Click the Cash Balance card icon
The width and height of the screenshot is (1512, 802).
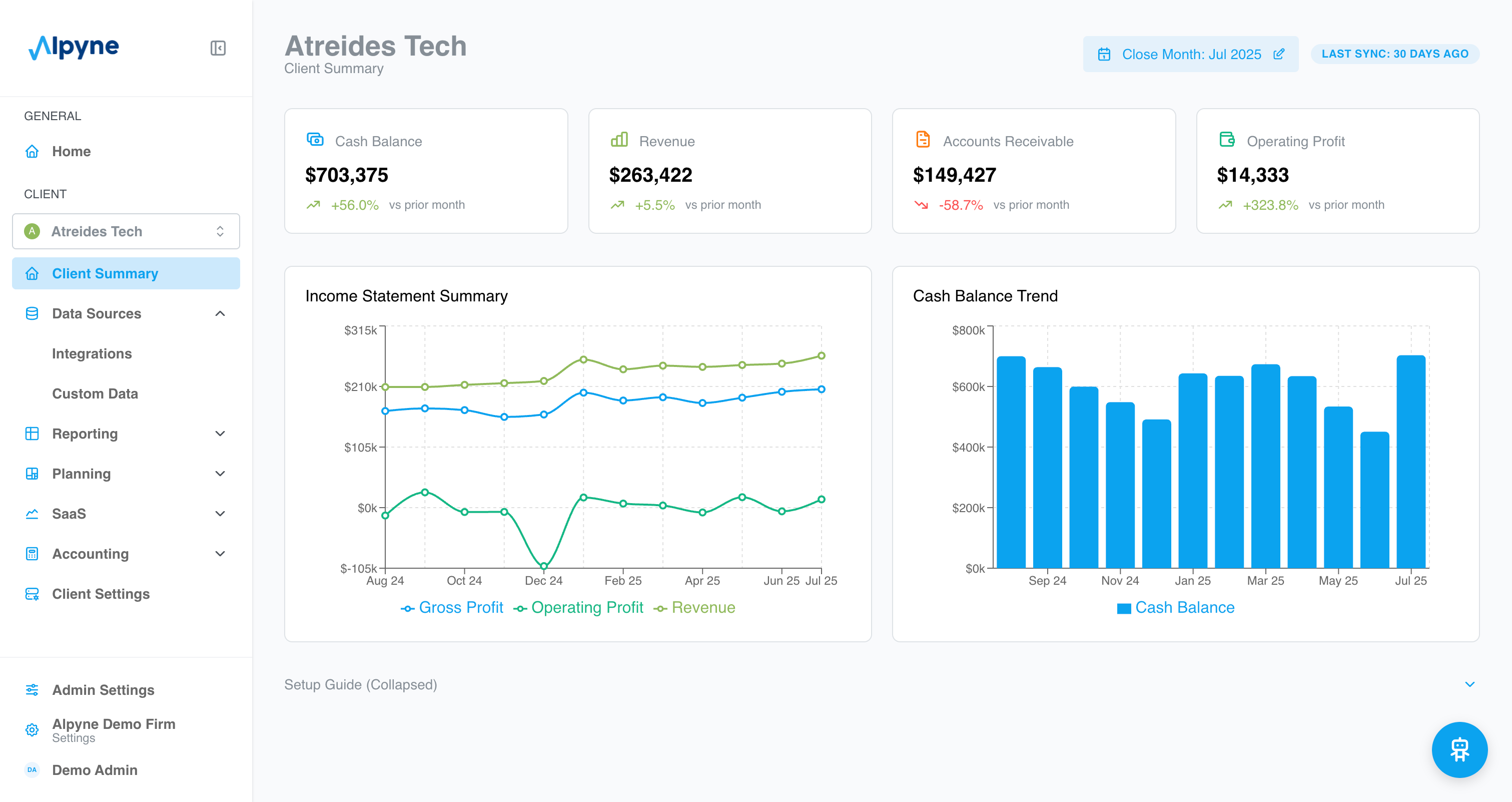(315, 140)
